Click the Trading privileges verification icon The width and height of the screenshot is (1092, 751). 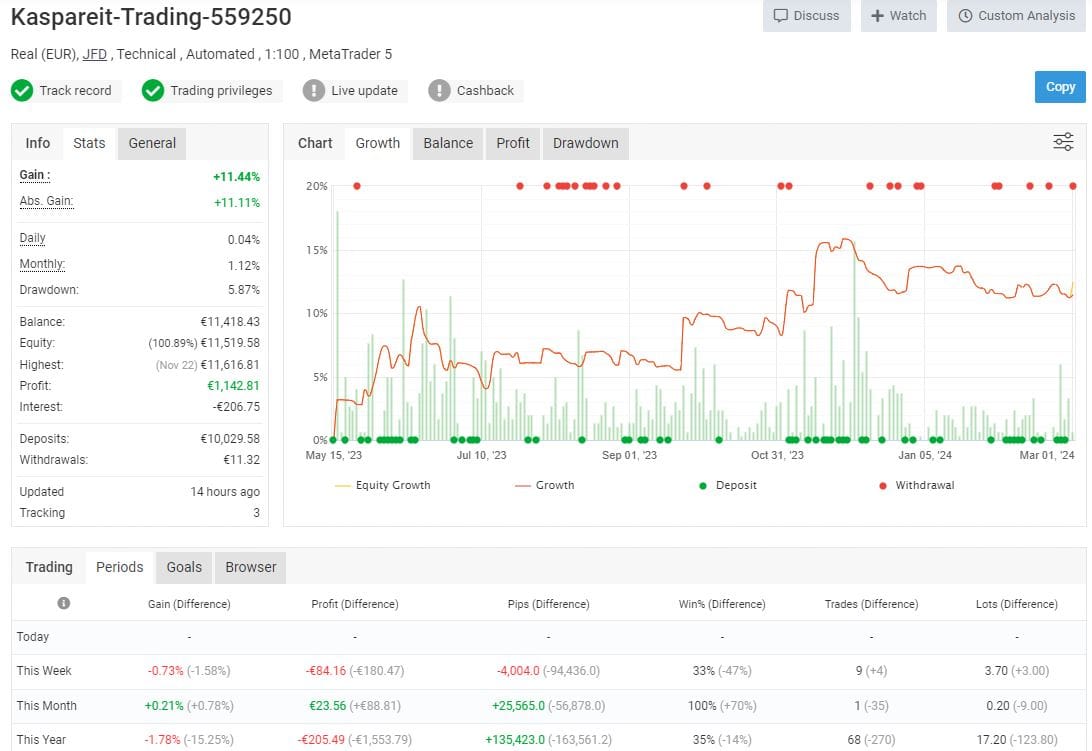pos(153,90)
